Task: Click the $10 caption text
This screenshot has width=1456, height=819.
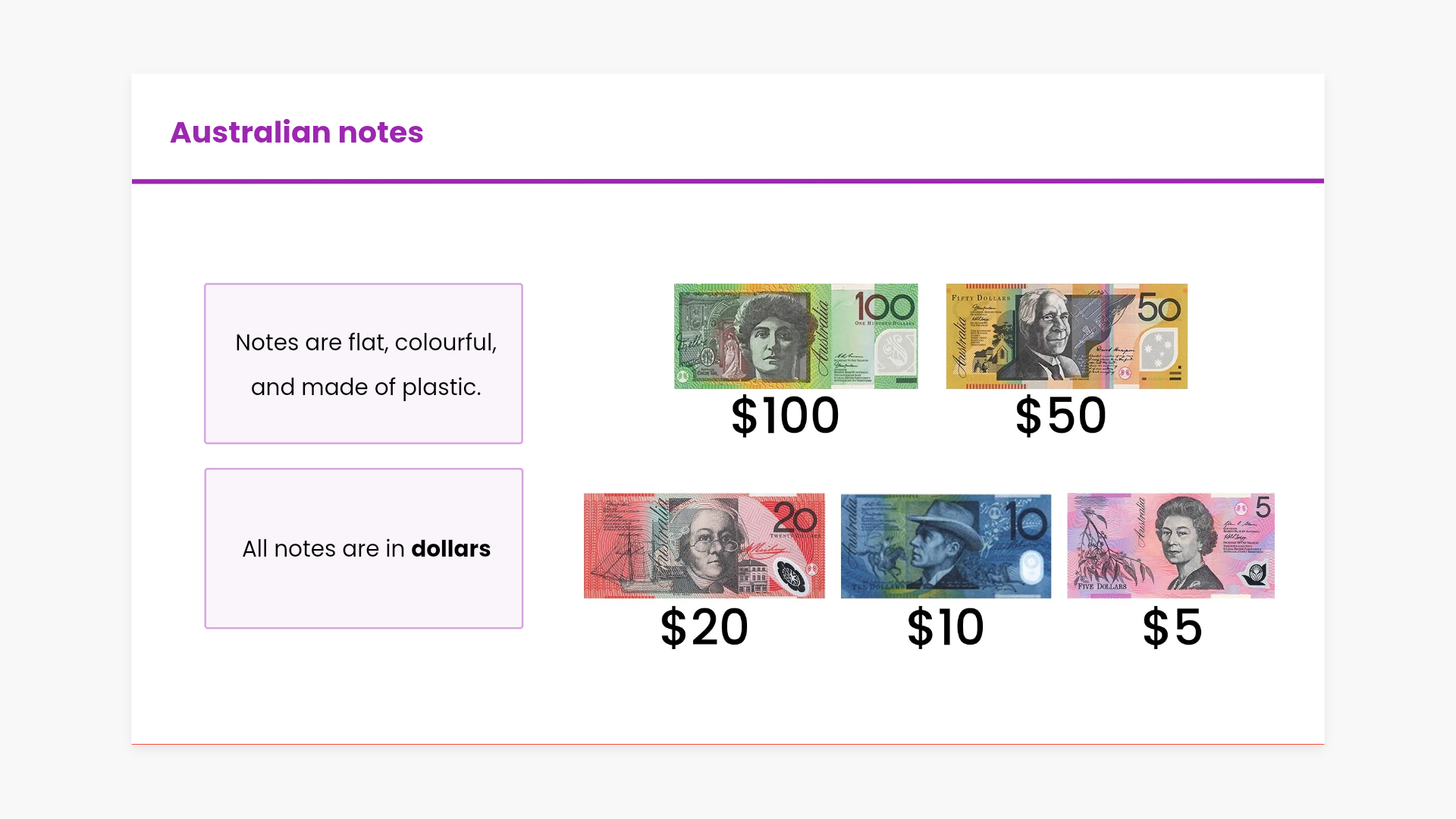Action: (x=946, y=628)
